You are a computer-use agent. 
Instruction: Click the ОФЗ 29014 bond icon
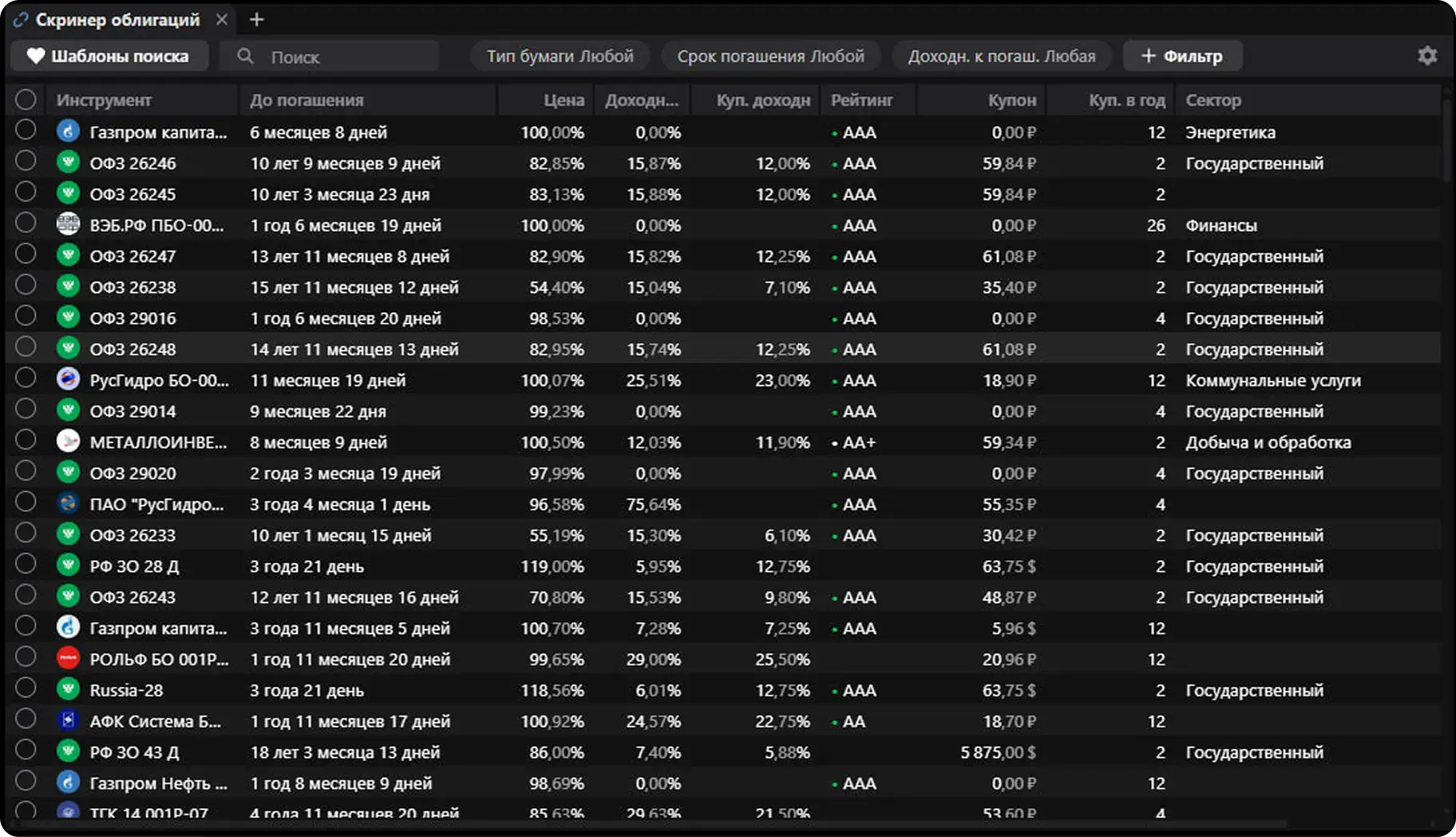[68, 411]
